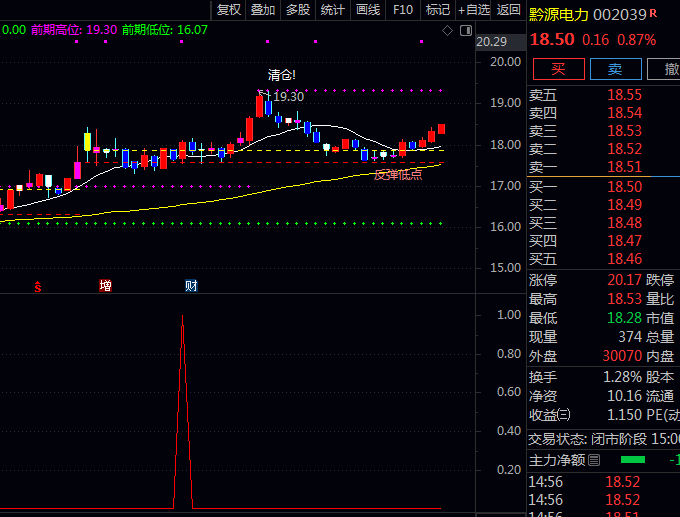Click the 标记 mark button

438,10
